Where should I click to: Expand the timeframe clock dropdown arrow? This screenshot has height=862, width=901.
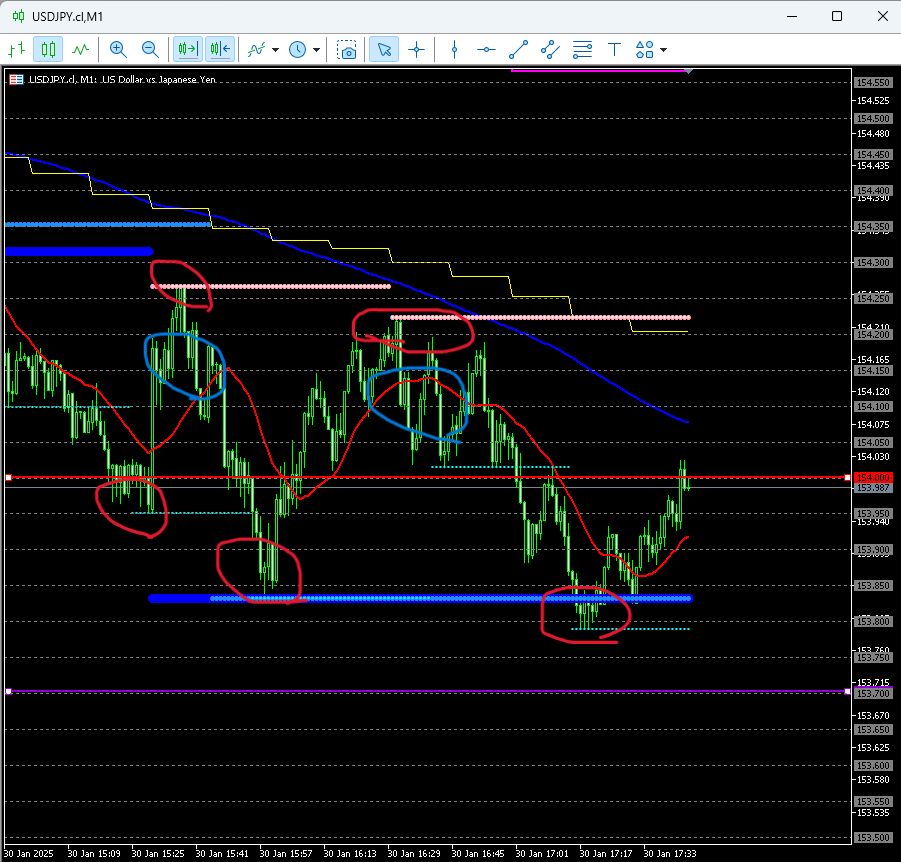317,49
